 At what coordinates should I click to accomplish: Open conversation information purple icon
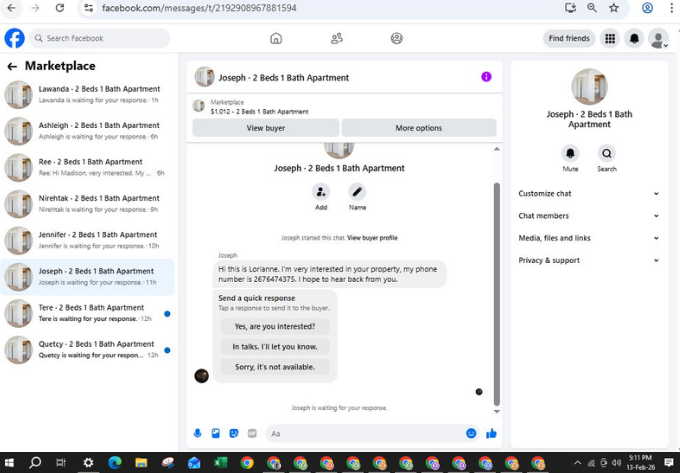486,77
